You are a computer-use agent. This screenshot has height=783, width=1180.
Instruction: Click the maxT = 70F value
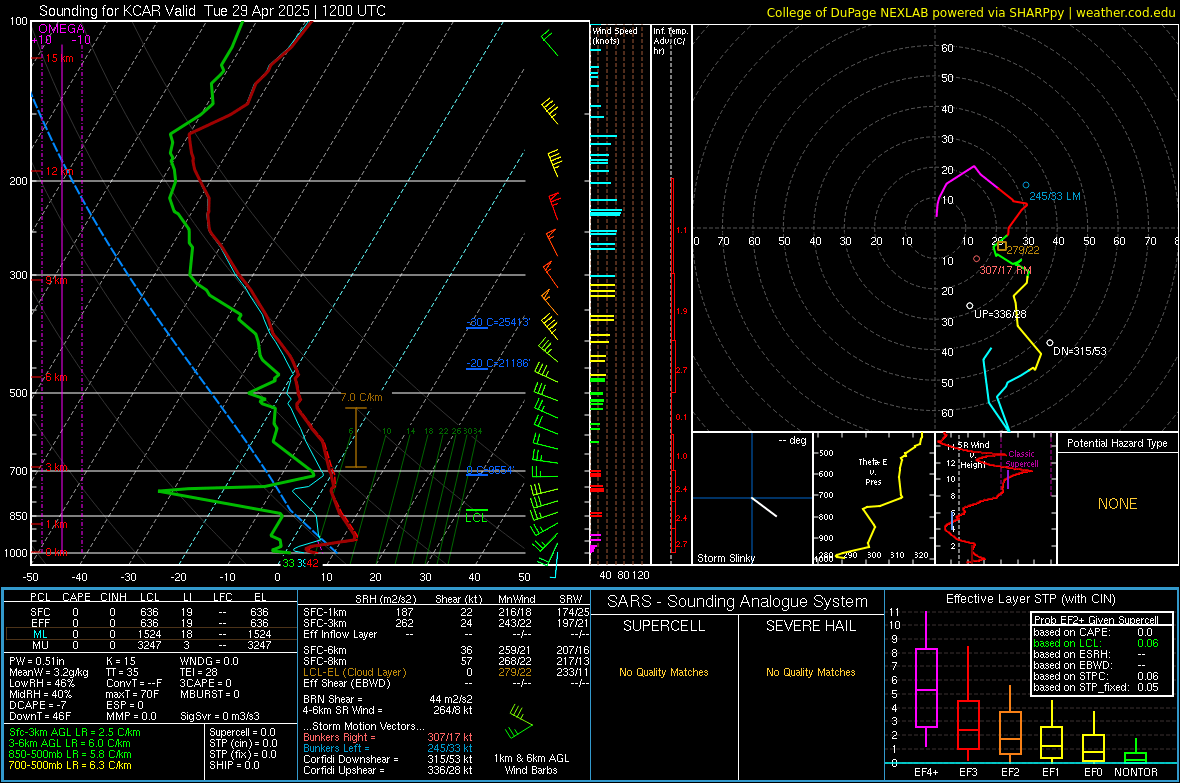coord(133,694)
